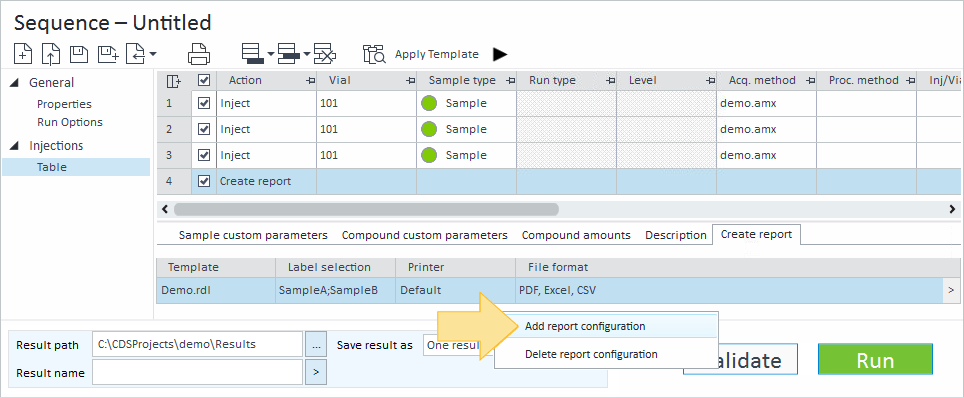Screen dimensions: 964x398
Task: Browse Result path with ellipsis button
Action: point(316,344)
